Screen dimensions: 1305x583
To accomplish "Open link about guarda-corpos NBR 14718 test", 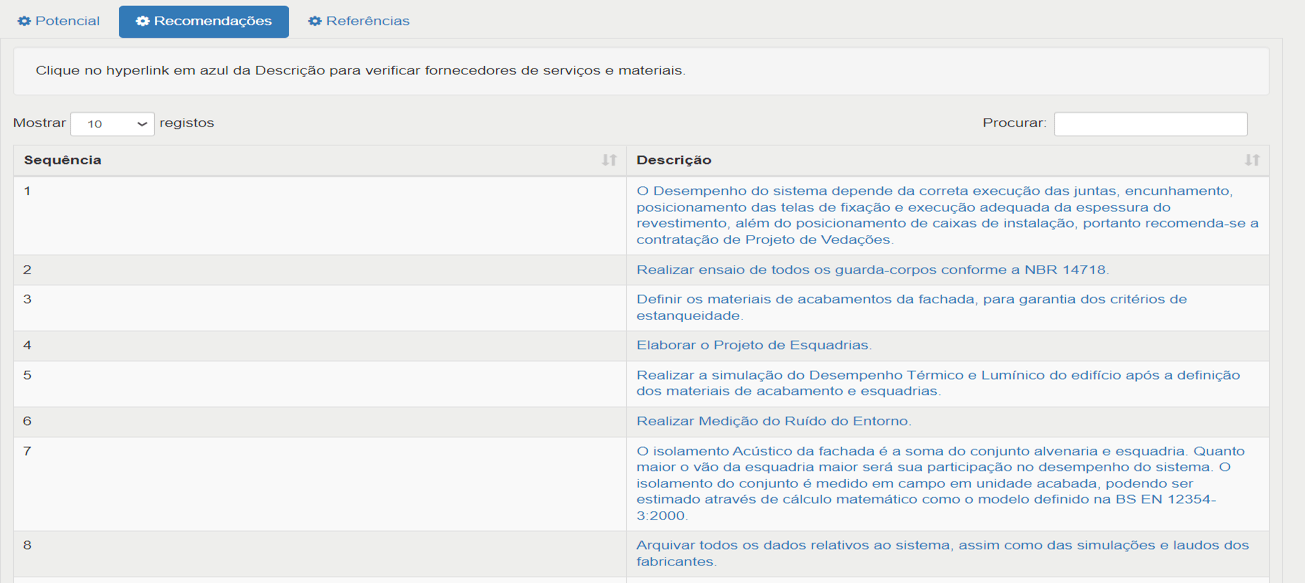I will pos(873,270).
